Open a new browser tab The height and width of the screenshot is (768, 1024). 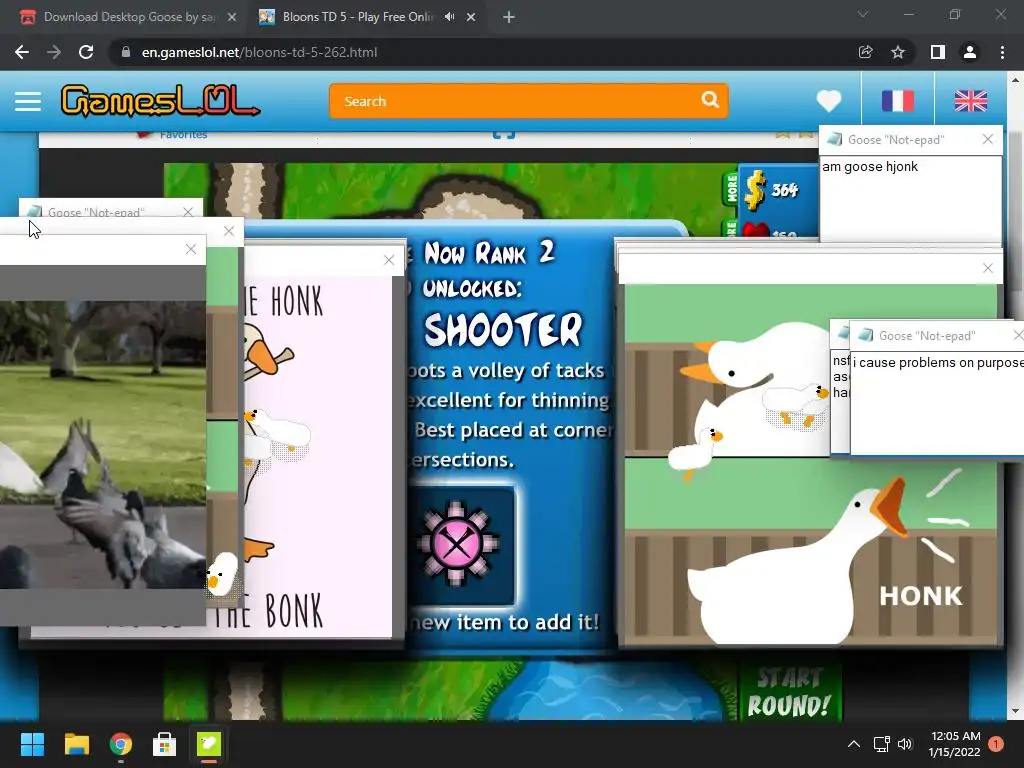point(509,18)
